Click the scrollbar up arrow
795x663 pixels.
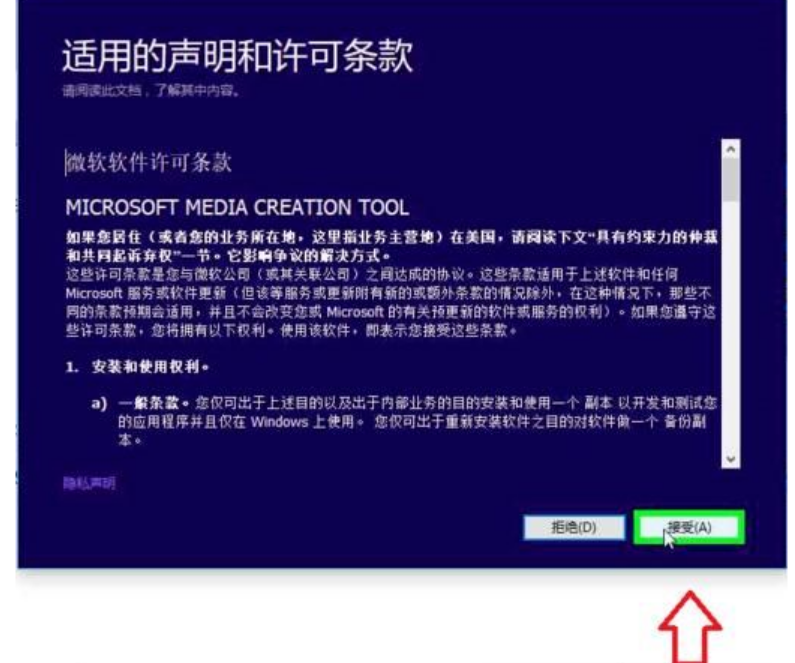coord(730,148)
